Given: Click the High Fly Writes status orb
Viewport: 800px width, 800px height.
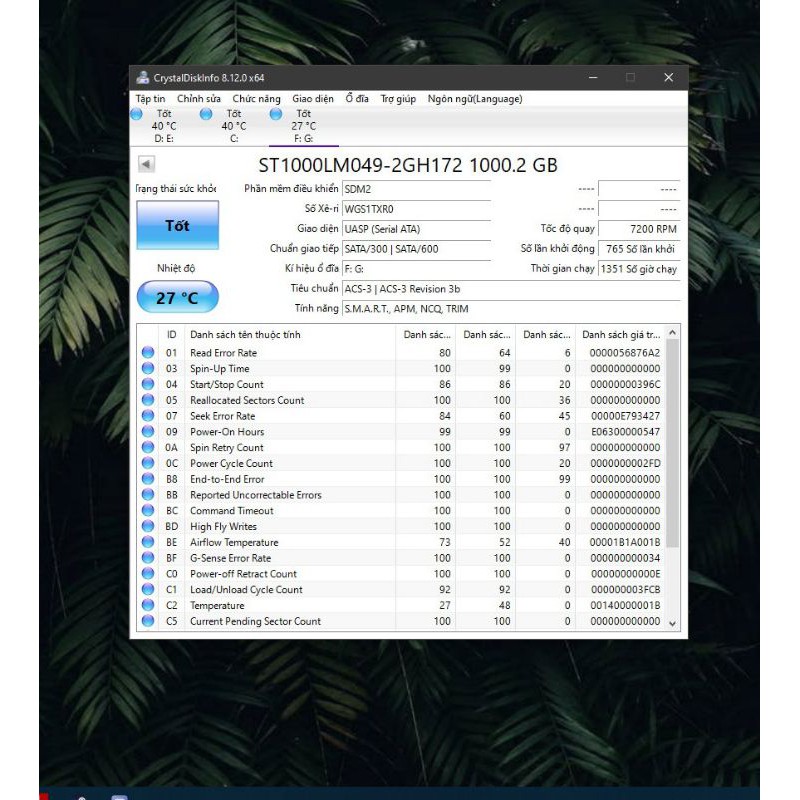Looking at the screenshot, I should tap(148, 527).
